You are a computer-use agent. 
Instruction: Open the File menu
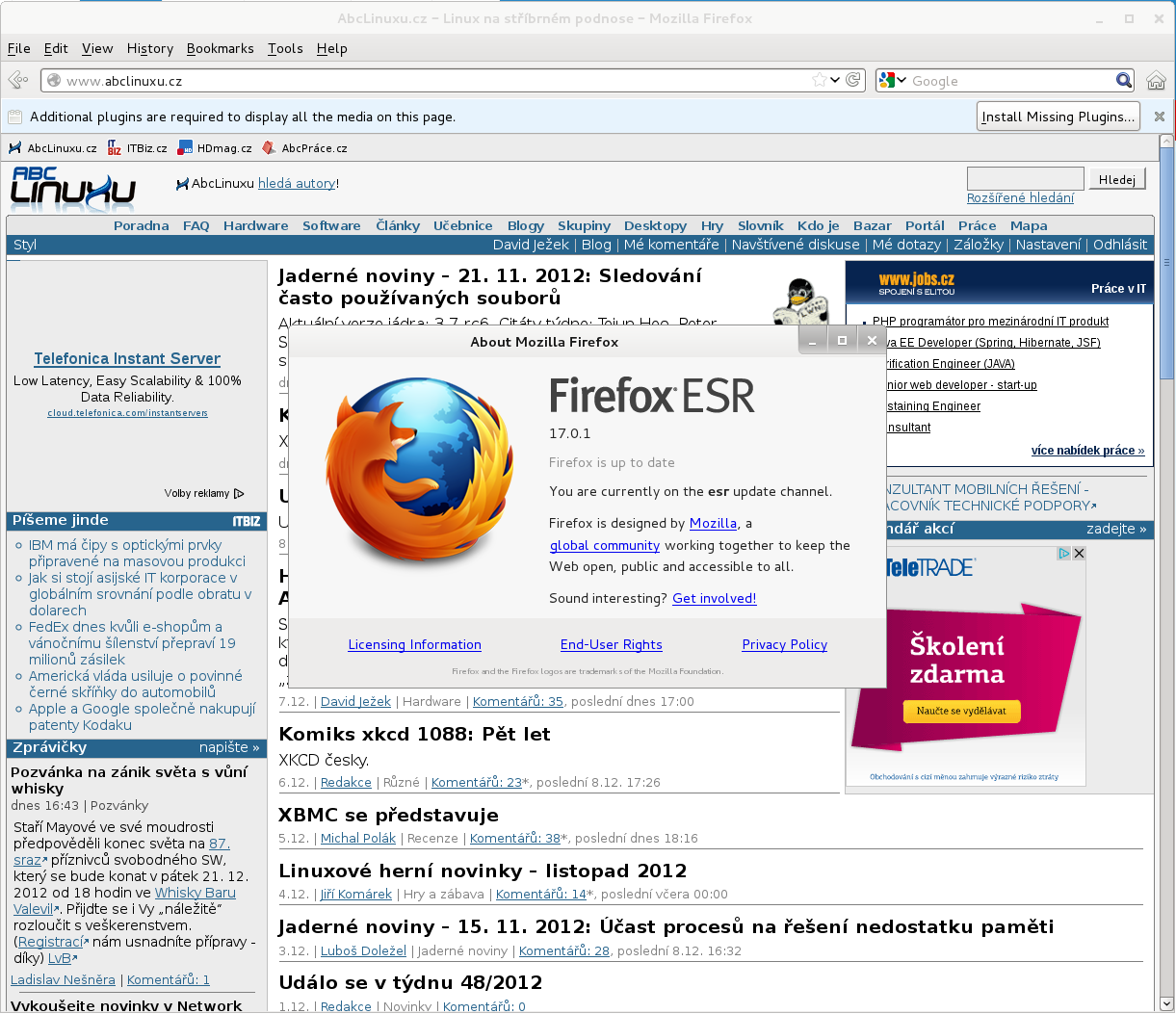click(19, 48)
